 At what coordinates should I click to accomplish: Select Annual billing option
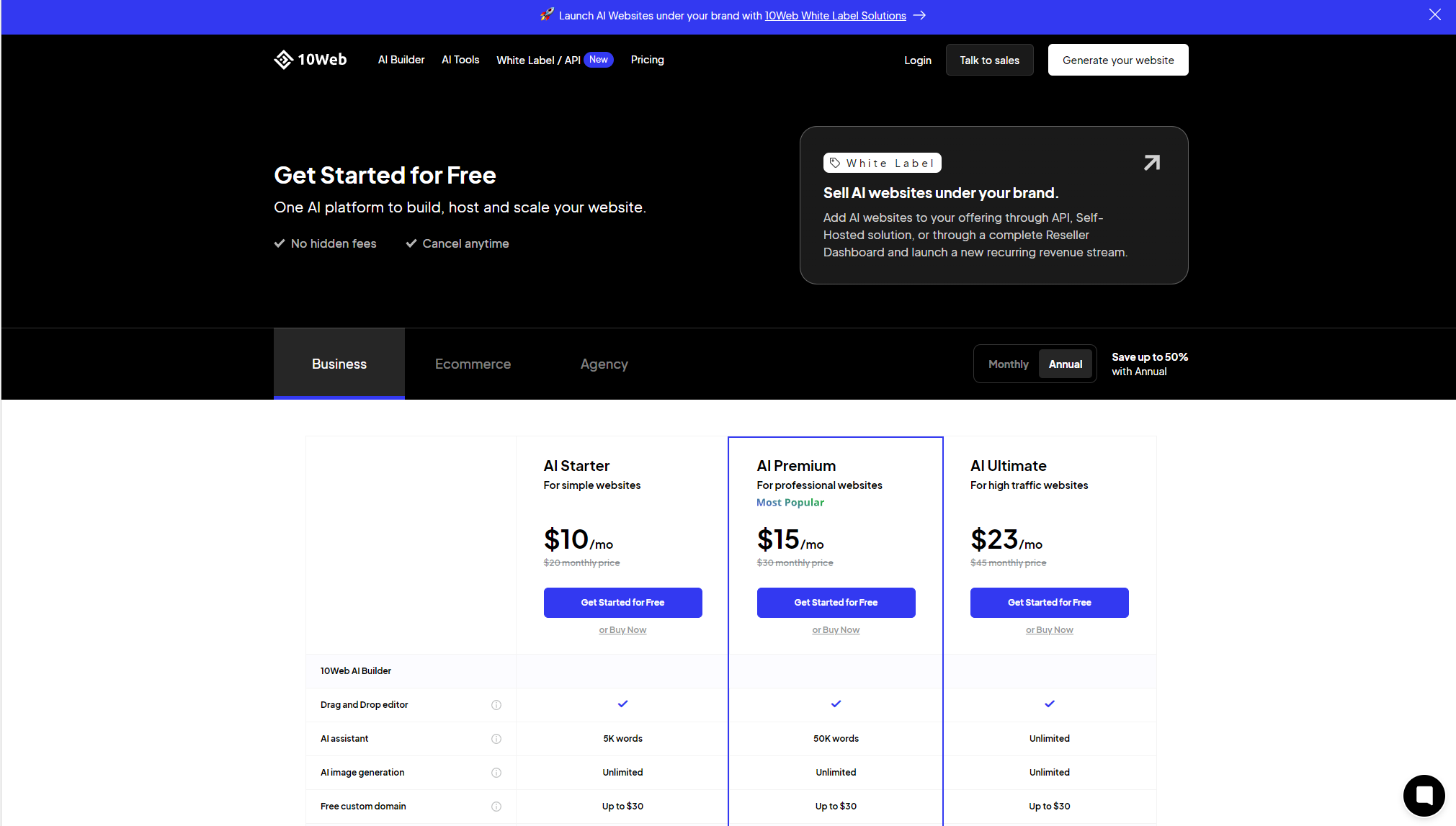point(1065,364)
